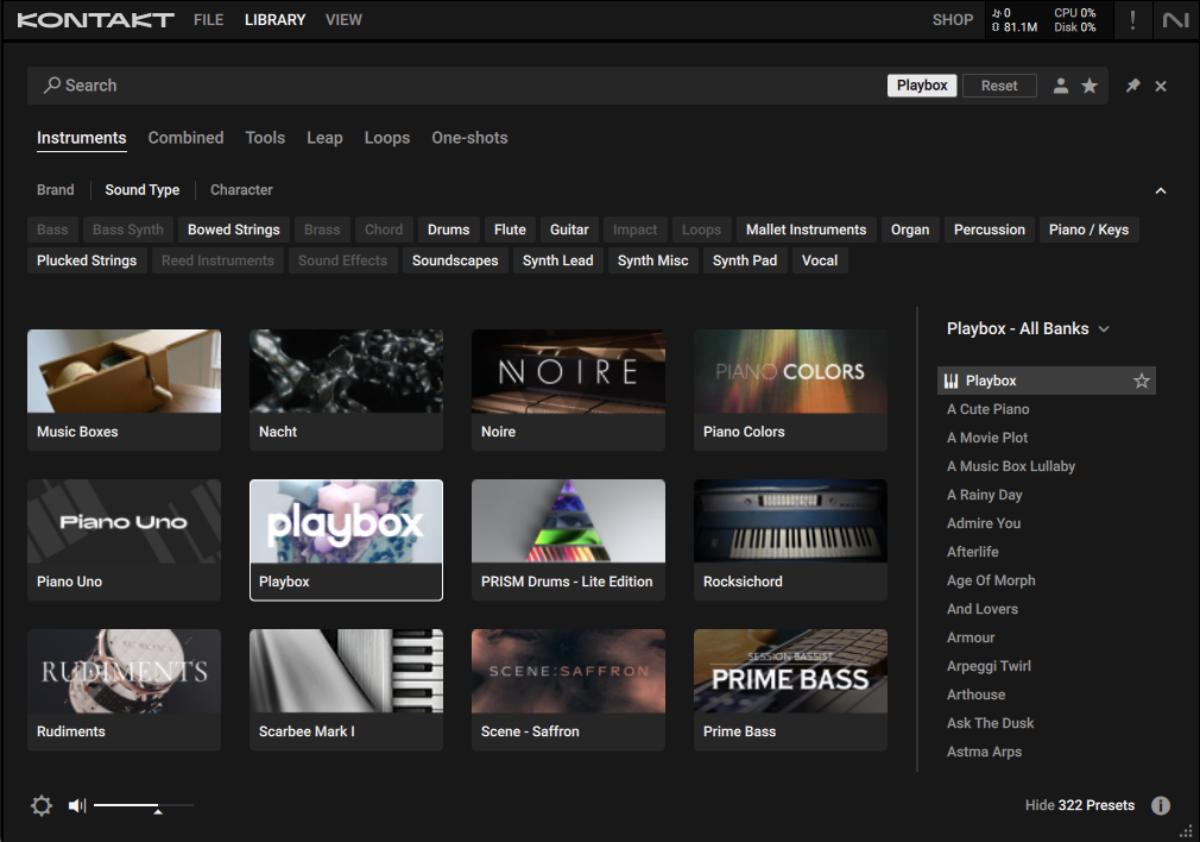Select the Brand filter category

click(x=55, y=190)
